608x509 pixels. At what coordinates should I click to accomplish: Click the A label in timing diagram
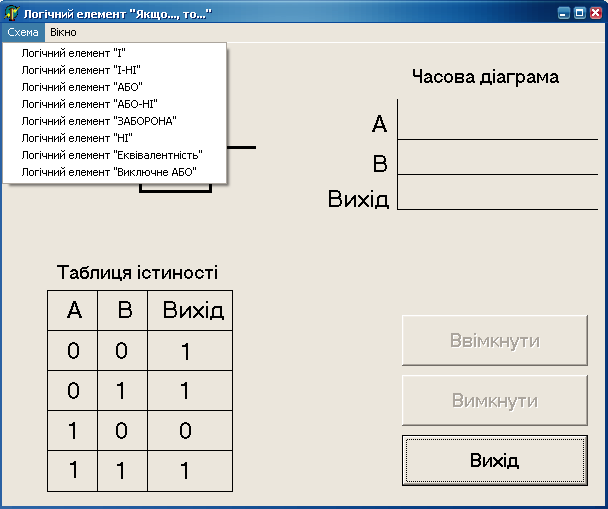[379, 124]
